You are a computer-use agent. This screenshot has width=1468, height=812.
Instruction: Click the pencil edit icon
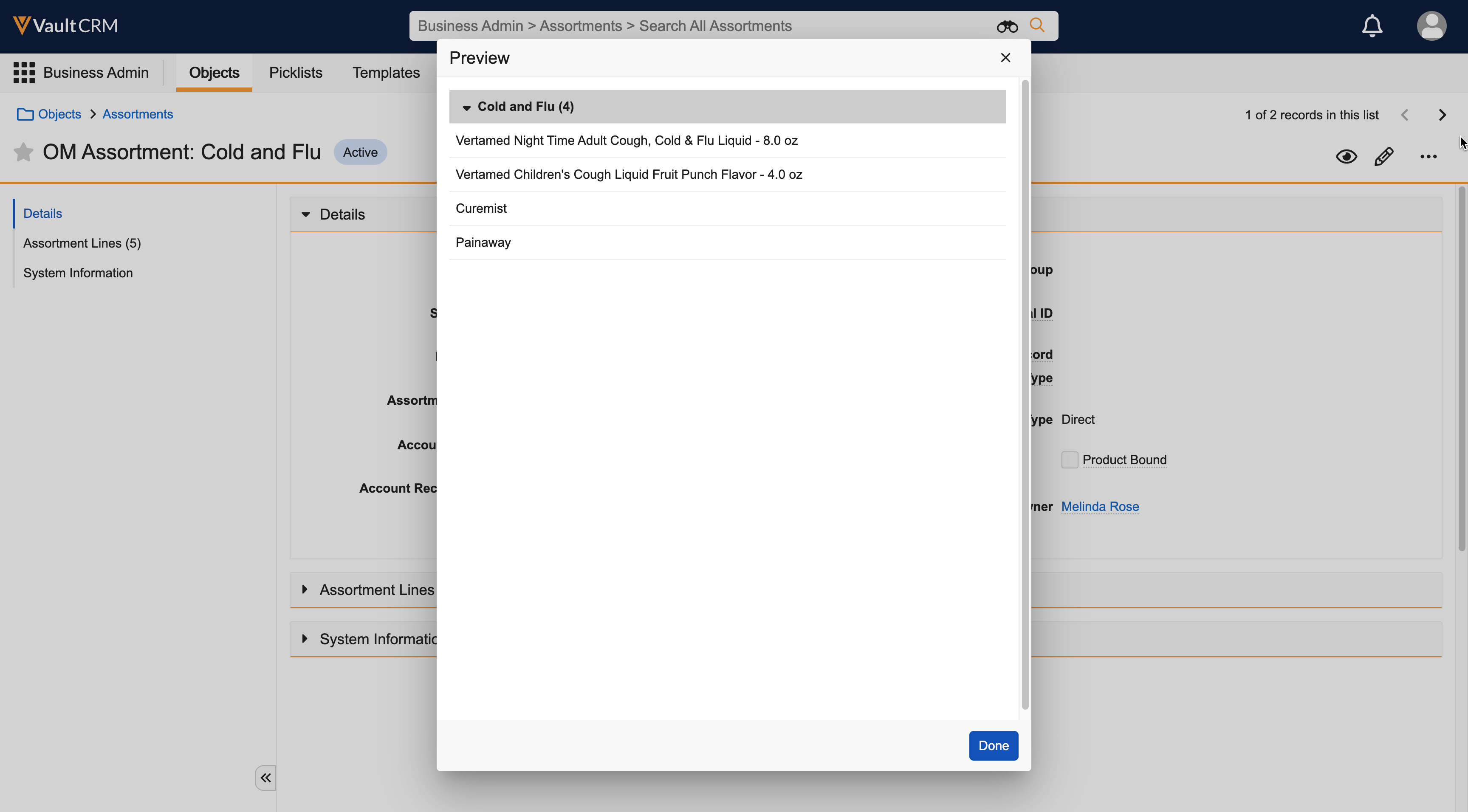click(x=1383, y=156)
